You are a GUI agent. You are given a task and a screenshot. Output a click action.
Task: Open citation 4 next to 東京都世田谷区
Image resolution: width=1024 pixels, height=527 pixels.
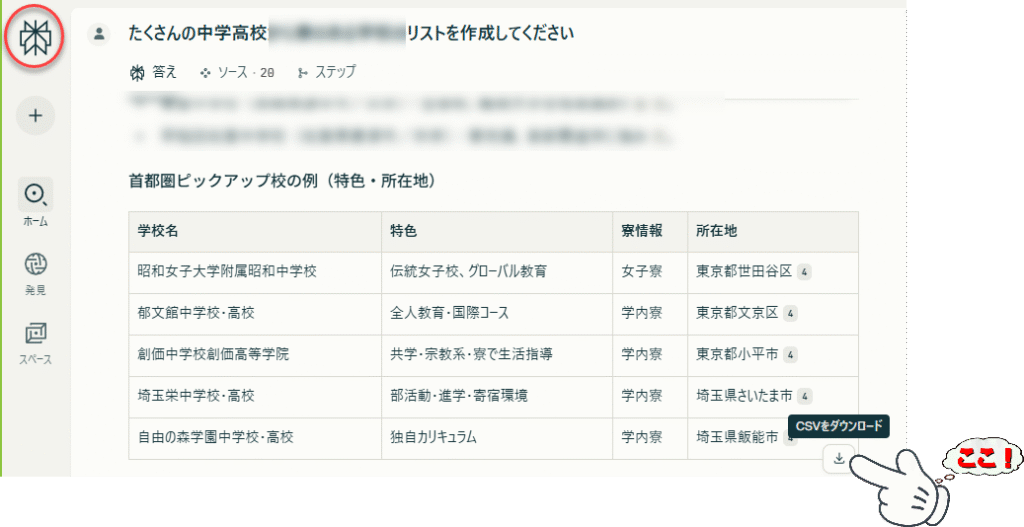point(805,272)
